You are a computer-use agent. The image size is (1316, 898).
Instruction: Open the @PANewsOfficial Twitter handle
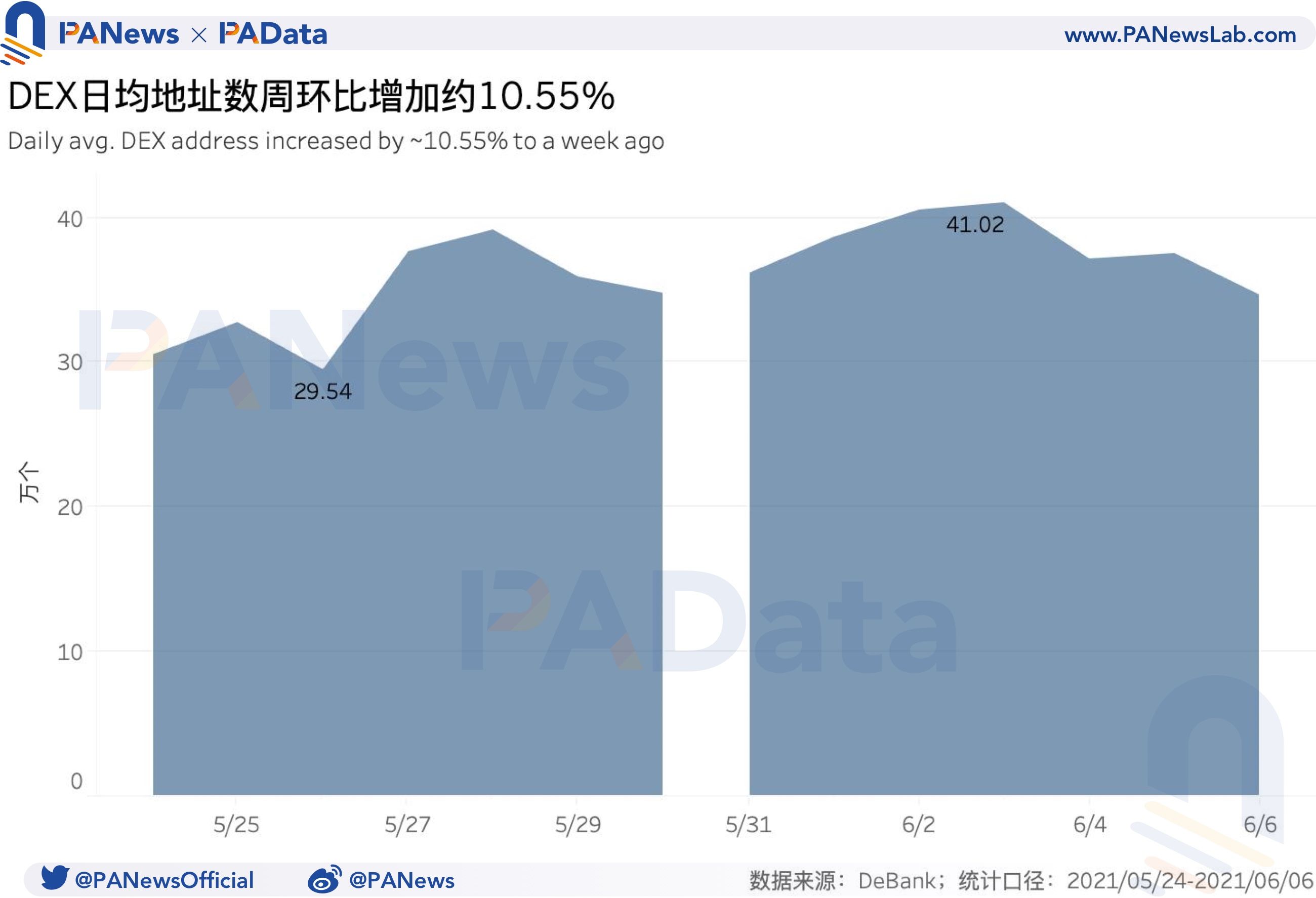pyautogui.click(x=164, y=880)
